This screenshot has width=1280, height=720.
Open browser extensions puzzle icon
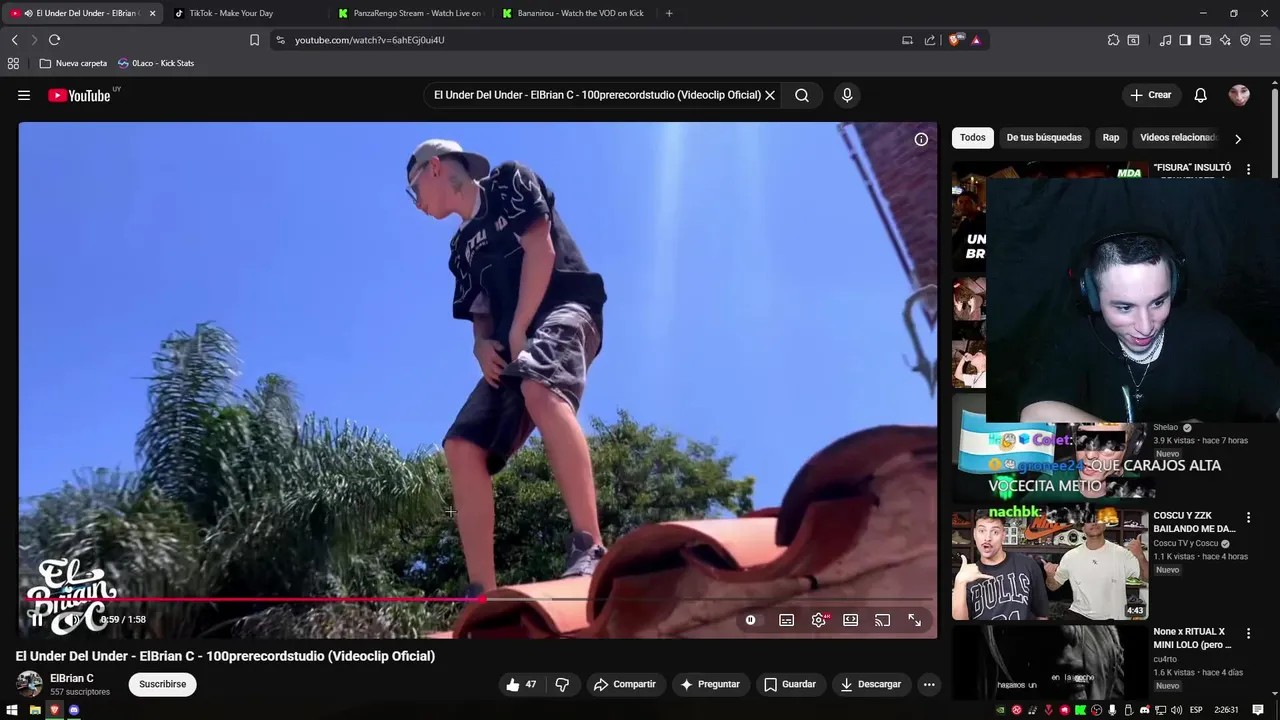coord(1113,40)
